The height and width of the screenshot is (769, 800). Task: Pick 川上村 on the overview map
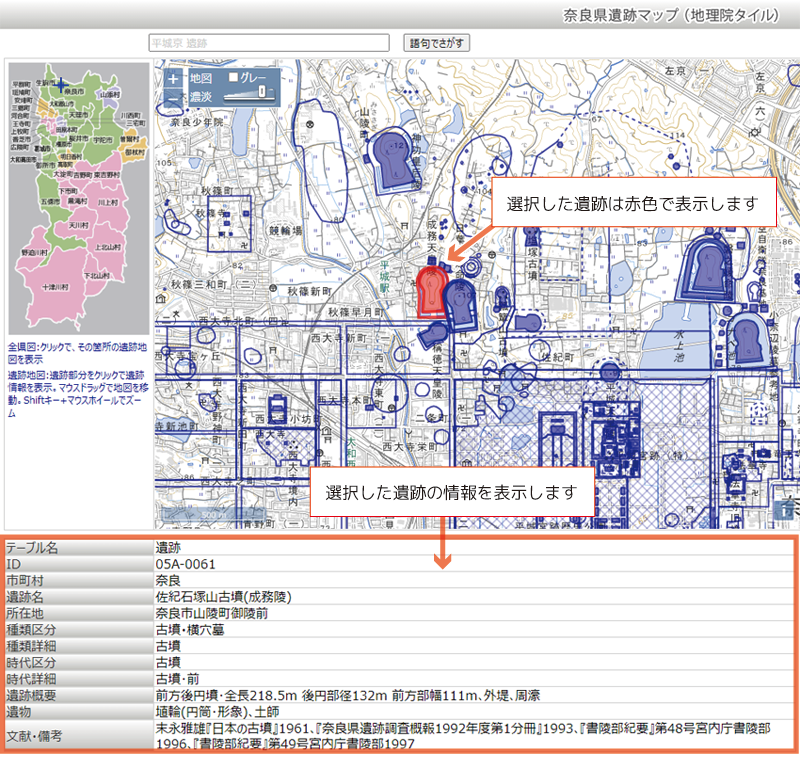[108, 203]
